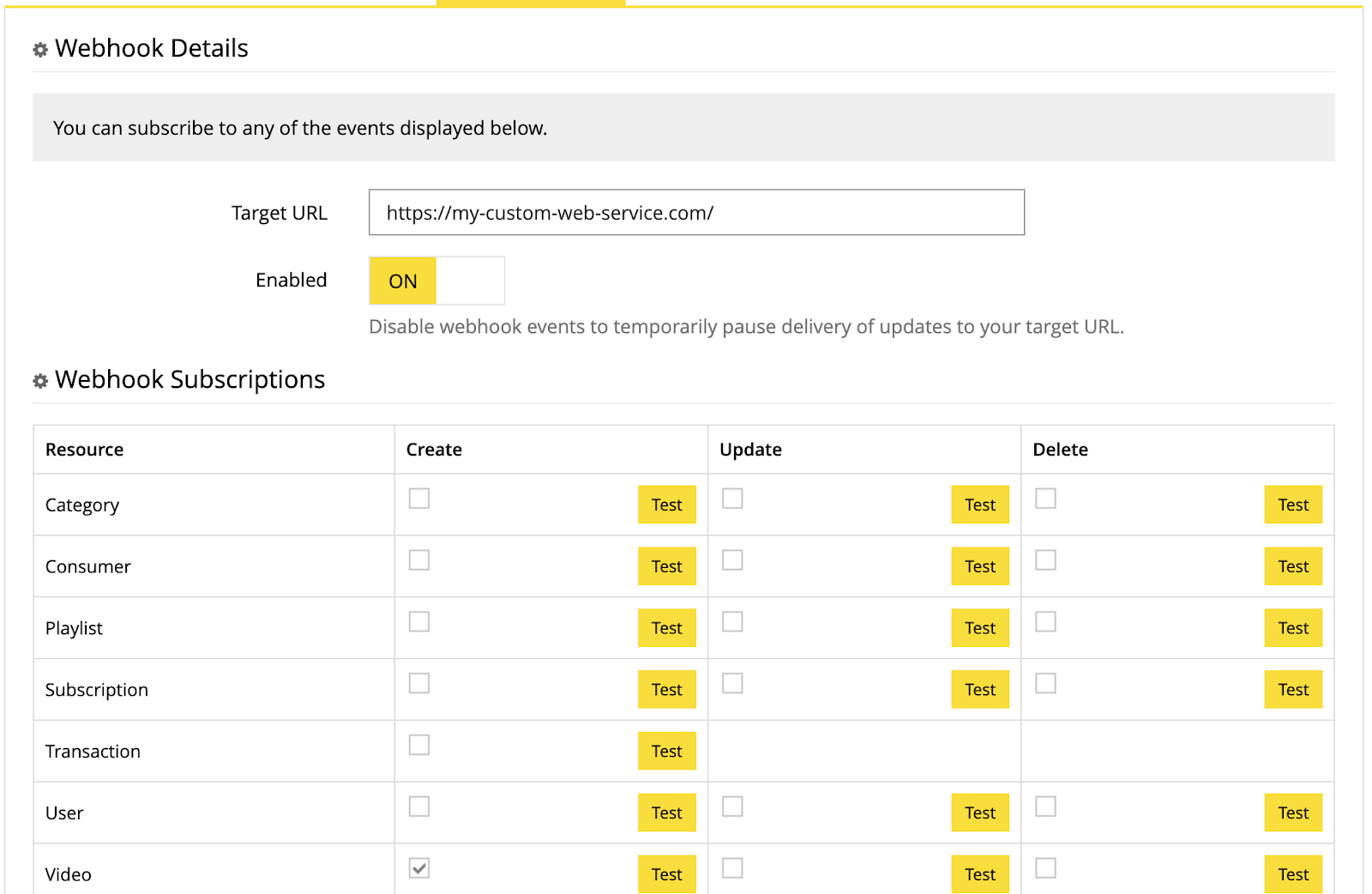
Task: Test the User Update webhook
Action: pos(979,812)
